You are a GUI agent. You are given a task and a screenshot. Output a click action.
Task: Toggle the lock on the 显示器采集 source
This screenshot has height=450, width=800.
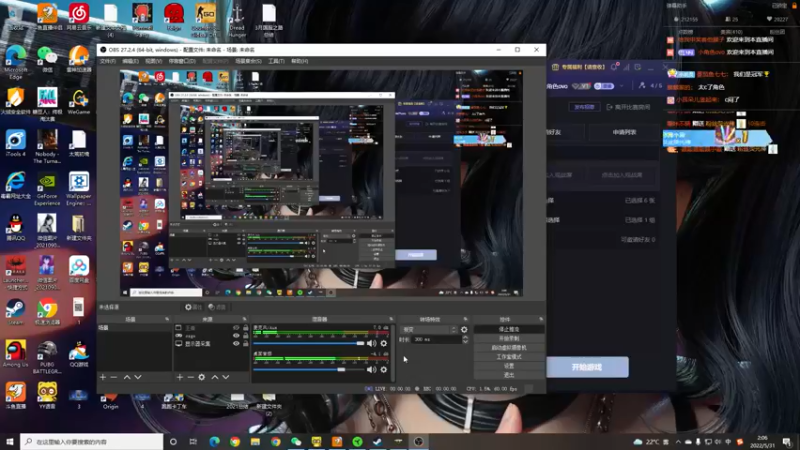tap(245, 344)
